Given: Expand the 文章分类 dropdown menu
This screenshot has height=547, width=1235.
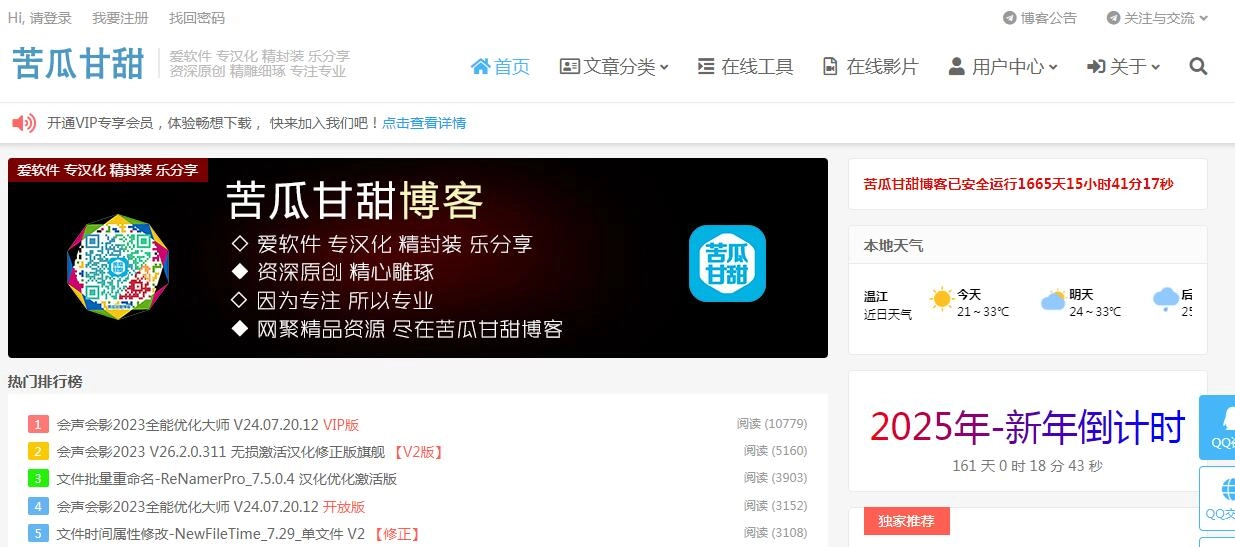Looking at the screenshot, I should 614,67.
